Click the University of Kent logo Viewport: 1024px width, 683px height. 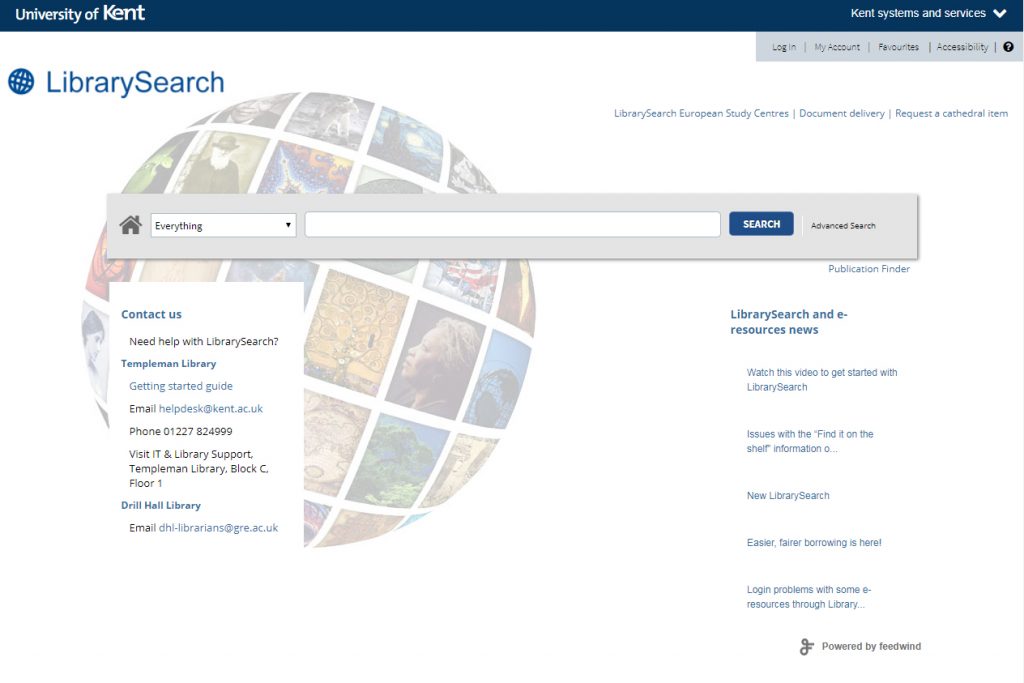click(80, 14)
